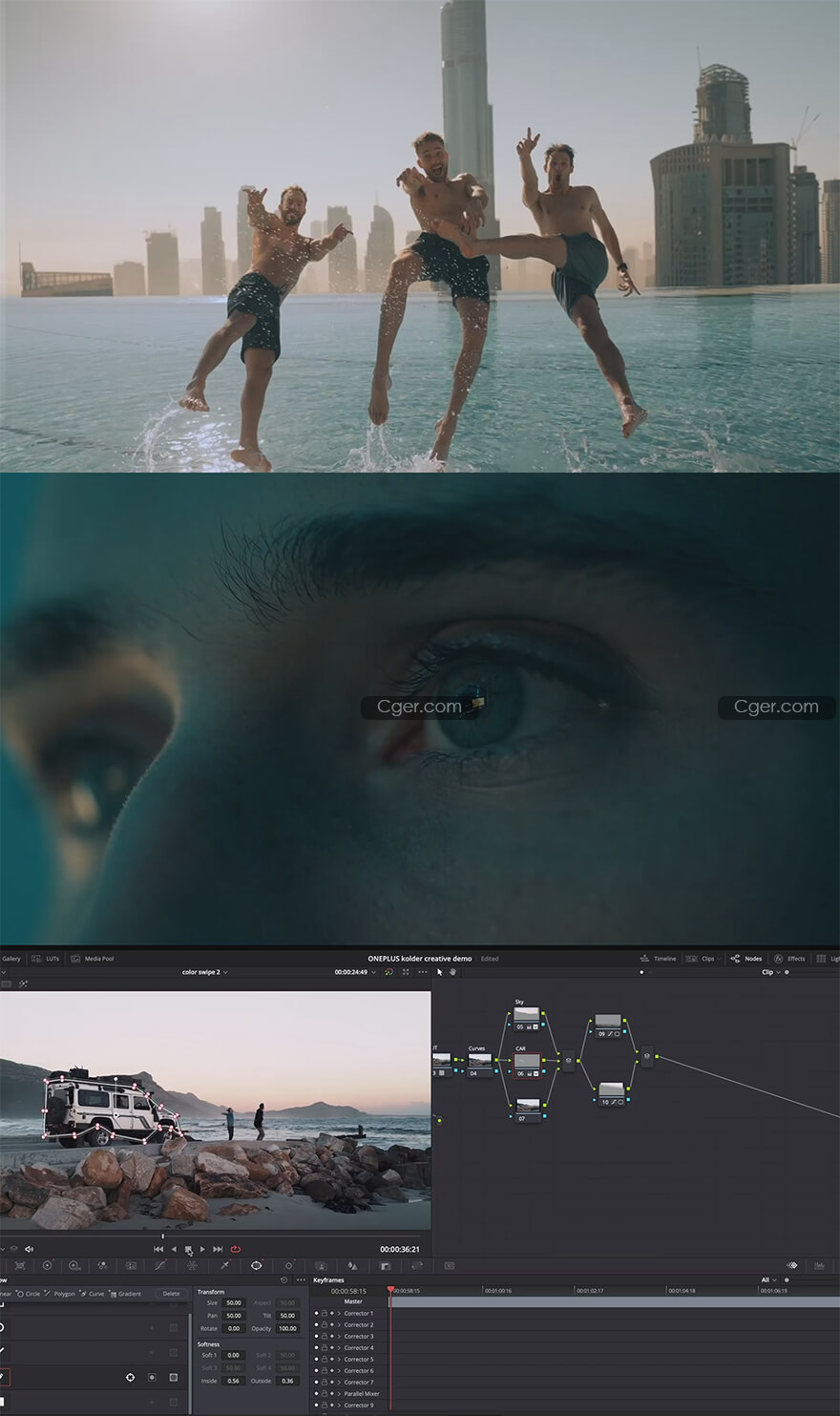
Task: Click the Size value field in Transform
Action: (x=234, y=1302)
